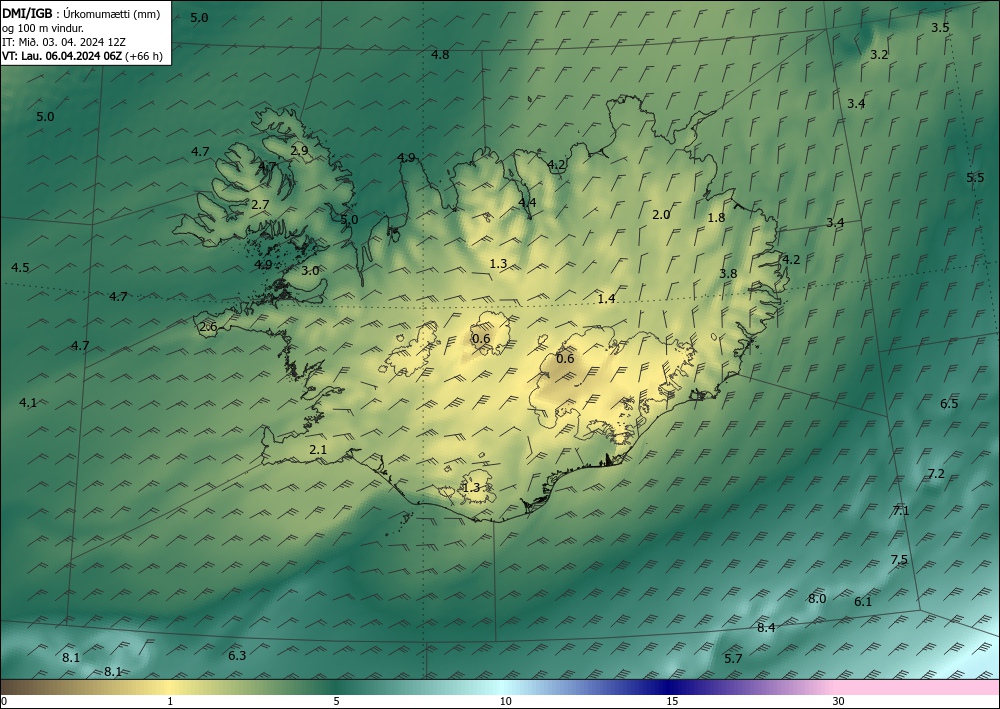1000x709 pixels.
Task: Select the value '7.5' on the map
Action: tap(899, 560)
